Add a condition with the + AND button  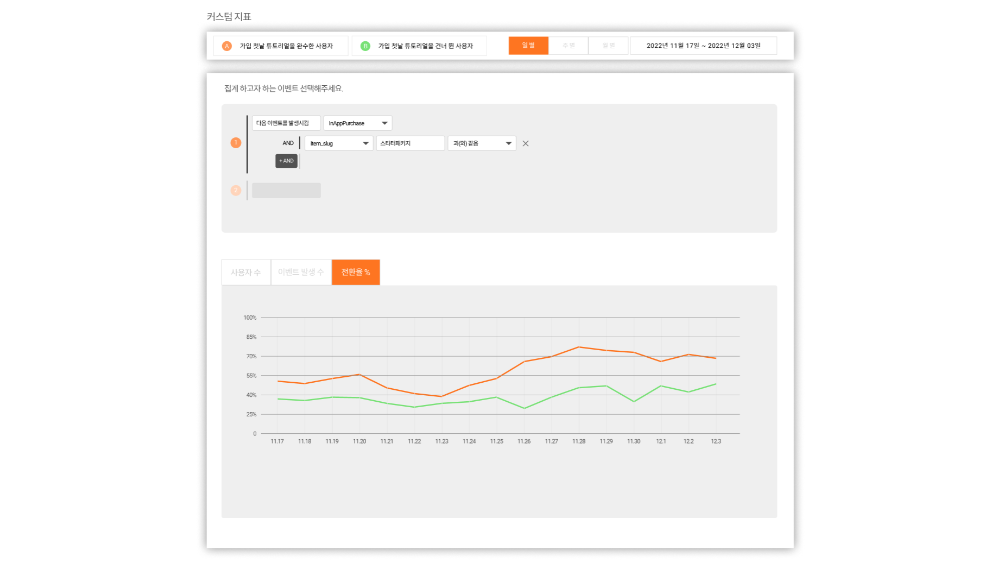point(286,161)
